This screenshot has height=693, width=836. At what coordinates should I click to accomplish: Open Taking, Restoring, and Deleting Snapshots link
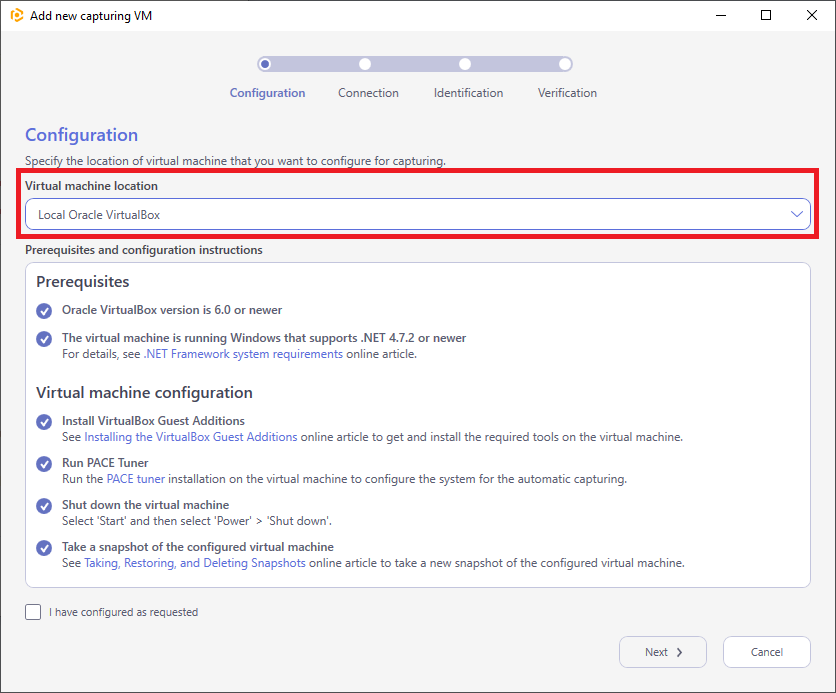point(195,563)
